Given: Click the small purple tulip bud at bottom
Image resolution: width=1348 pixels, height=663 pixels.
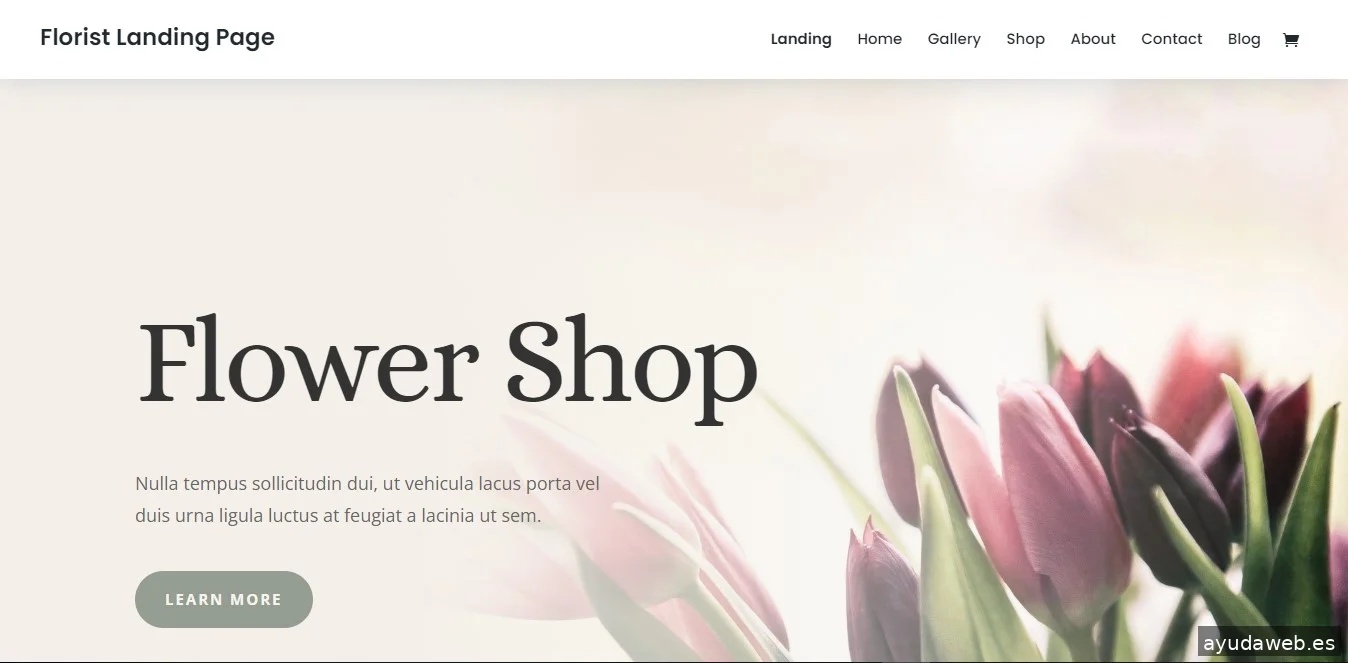Looking at the screenshot, I should [882, 595].
